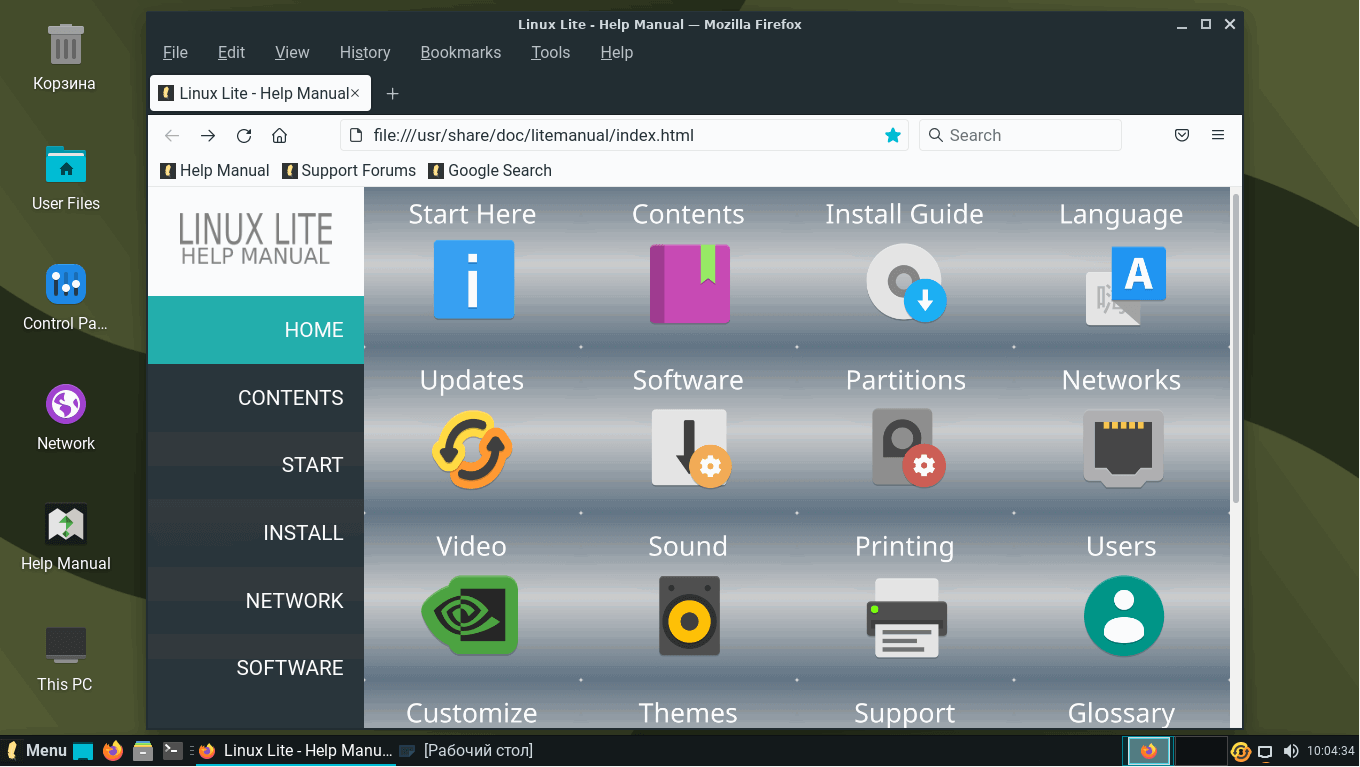Open the Video Nvidia icon
Viewport: 1360px width, 767px height.
(x=470, y=615)
